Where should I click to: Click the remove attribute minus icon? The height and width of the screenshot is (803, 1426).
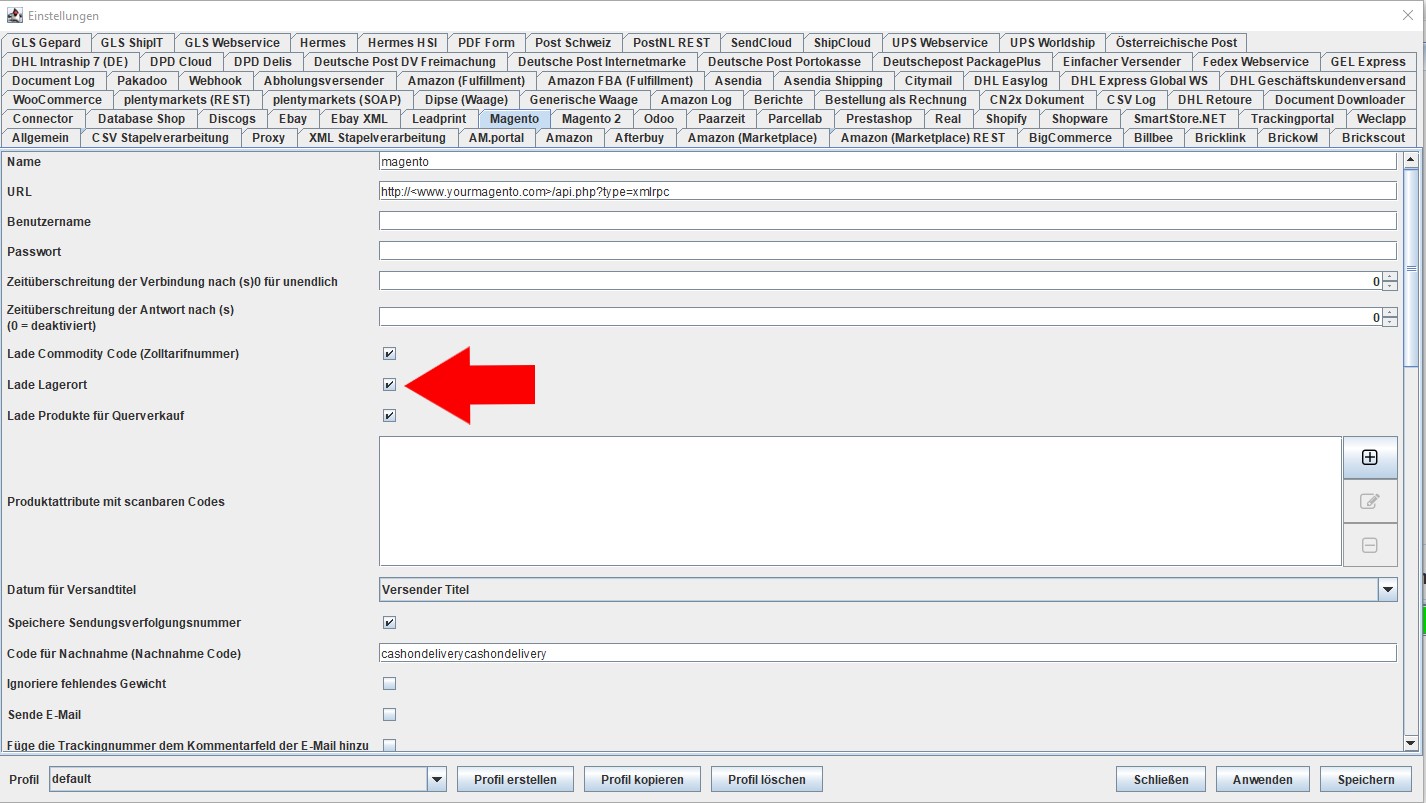(1370, 545)
